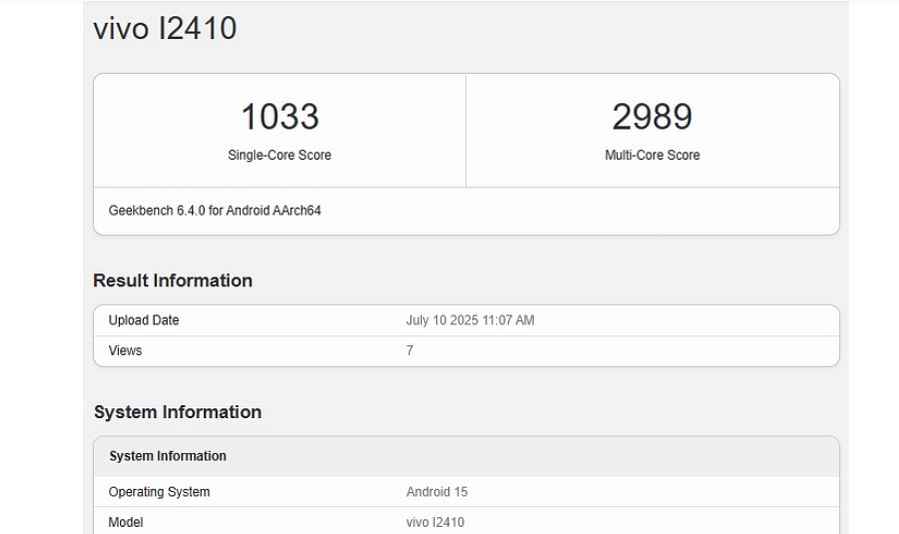The height and width of the screenshot is (534, 899).
Task: Click the 'Result Information' heading
Action: click(173, 280)
